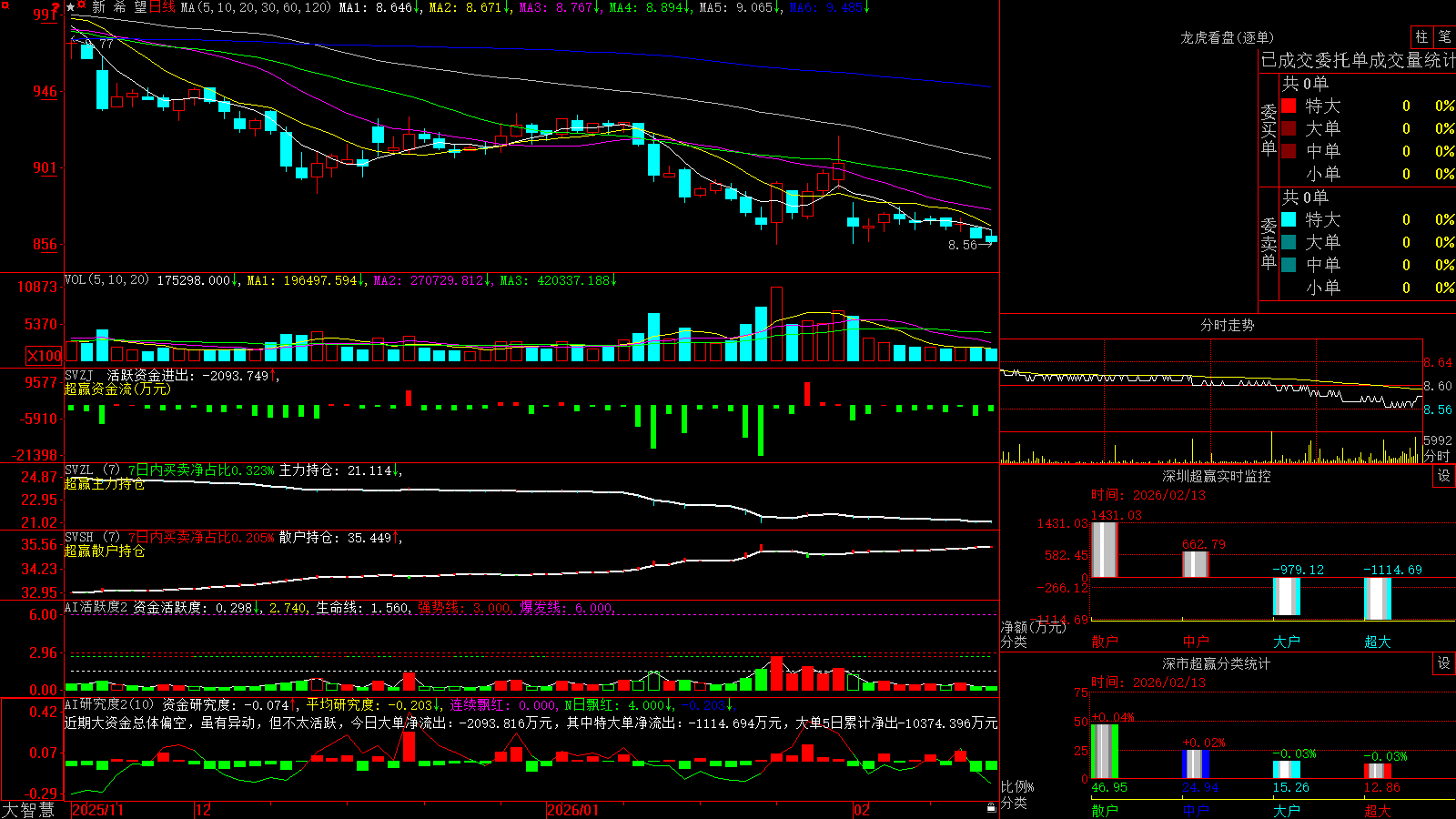Viewport: 1456px width, 819px height.
Task: Click the 深圳超赢实时监控 title
Action: (x=1217, y=476)
